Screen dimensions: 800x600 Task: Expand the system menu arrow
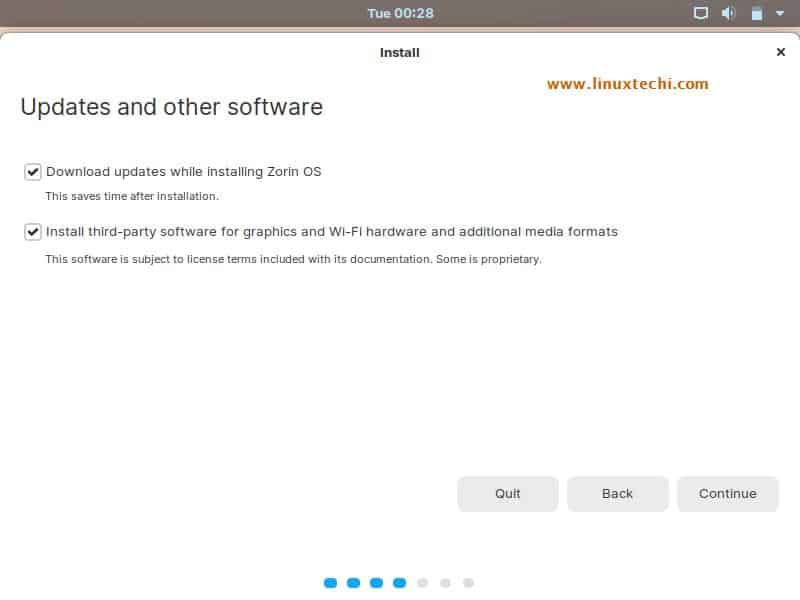780,13
